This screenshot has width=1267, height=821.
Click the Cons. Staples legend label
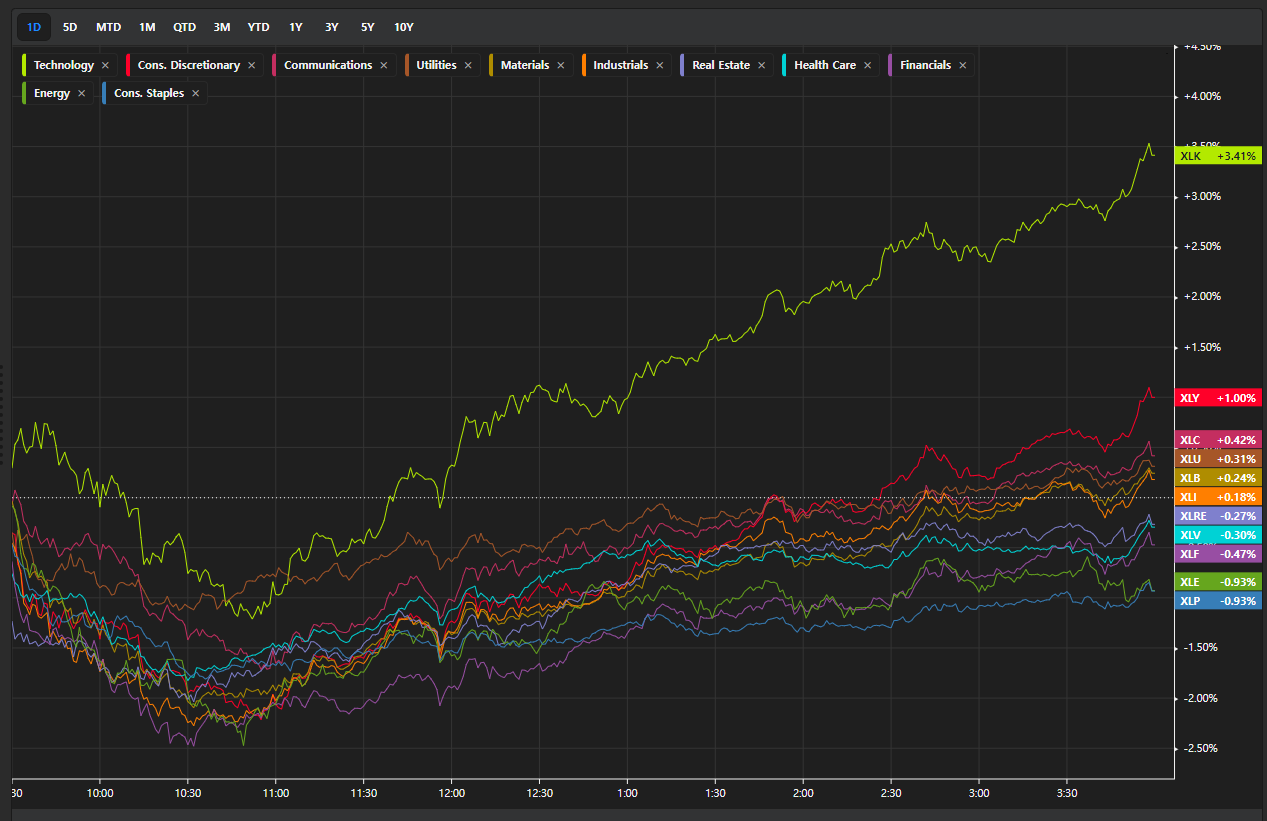(149, 93)
